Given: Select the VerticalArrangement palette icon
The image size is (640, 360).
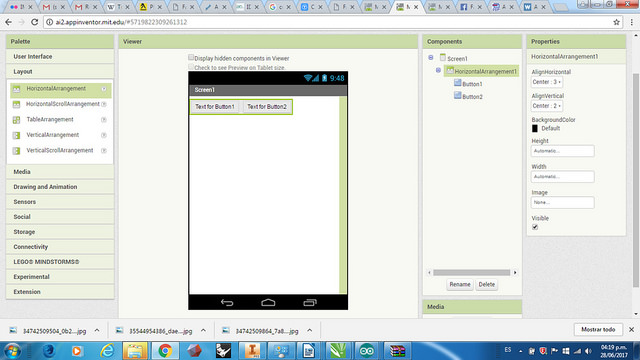Looking at the screenshot, I should [x=16, y=136].
